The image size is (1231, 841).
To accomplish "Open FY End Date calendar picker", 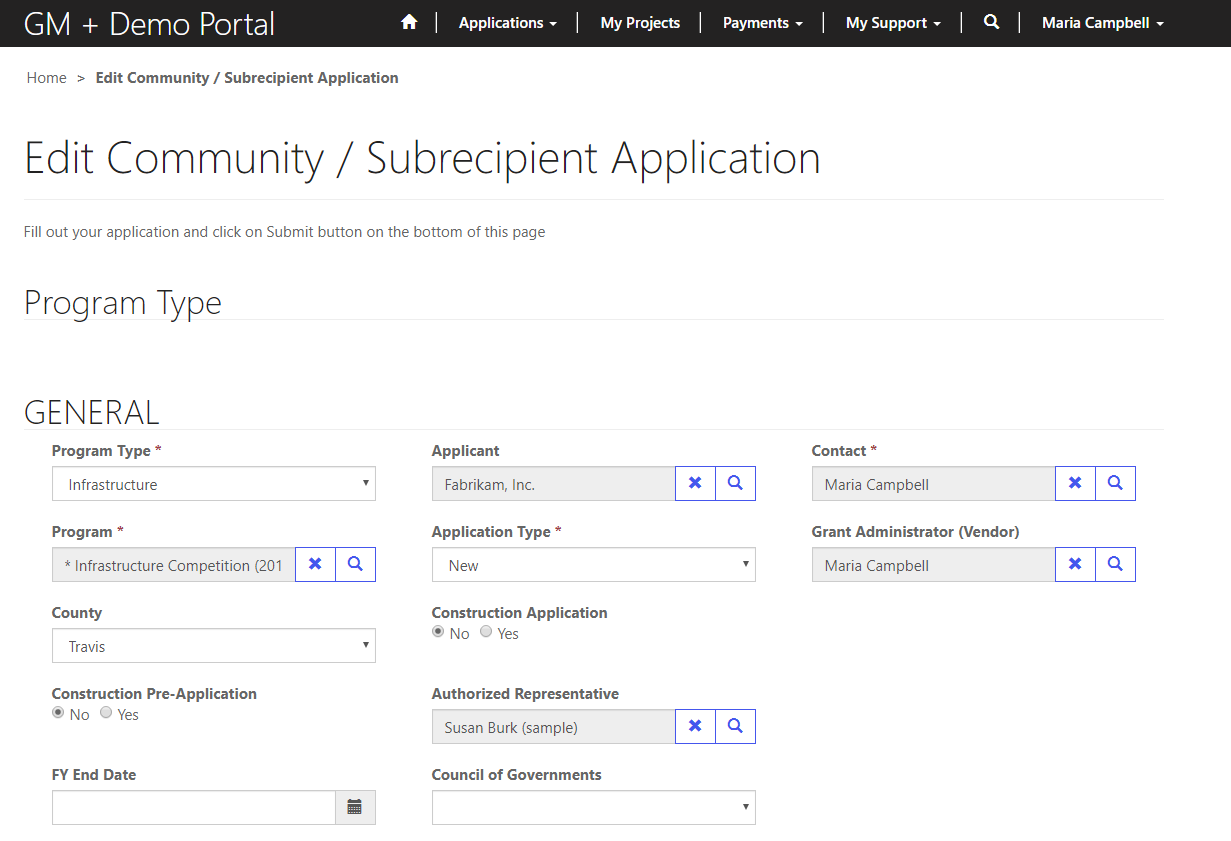I will click(x=355, y=807).
